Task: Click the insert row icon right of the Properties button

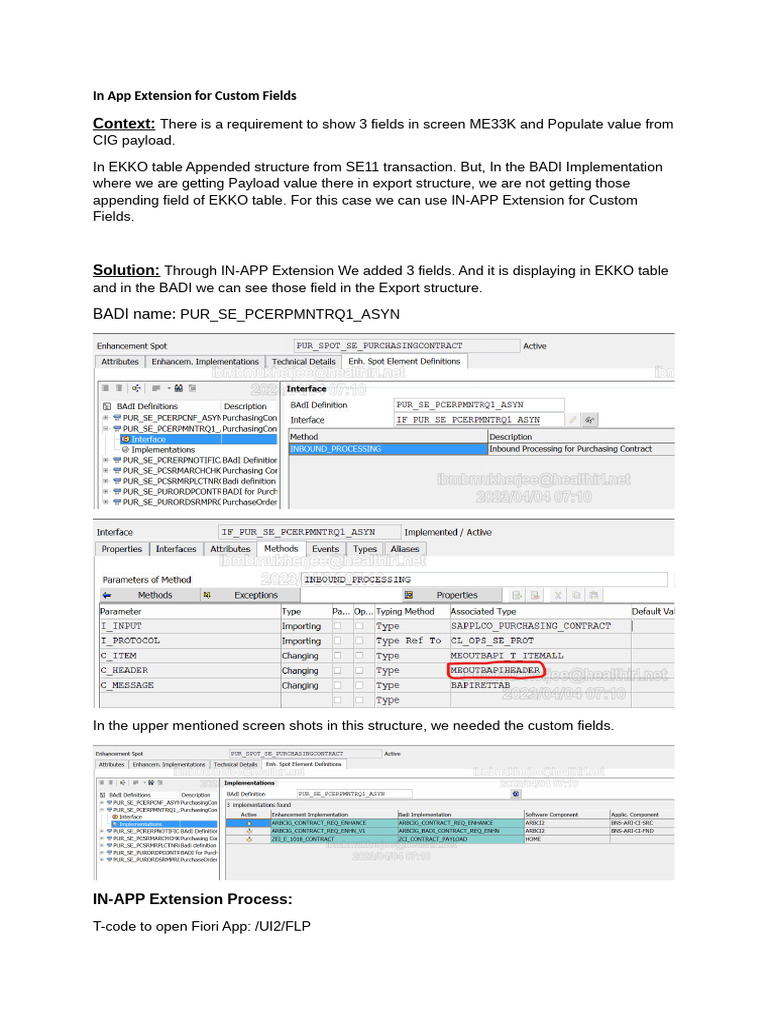Action: pyautogui.click(x=517, y=595)
